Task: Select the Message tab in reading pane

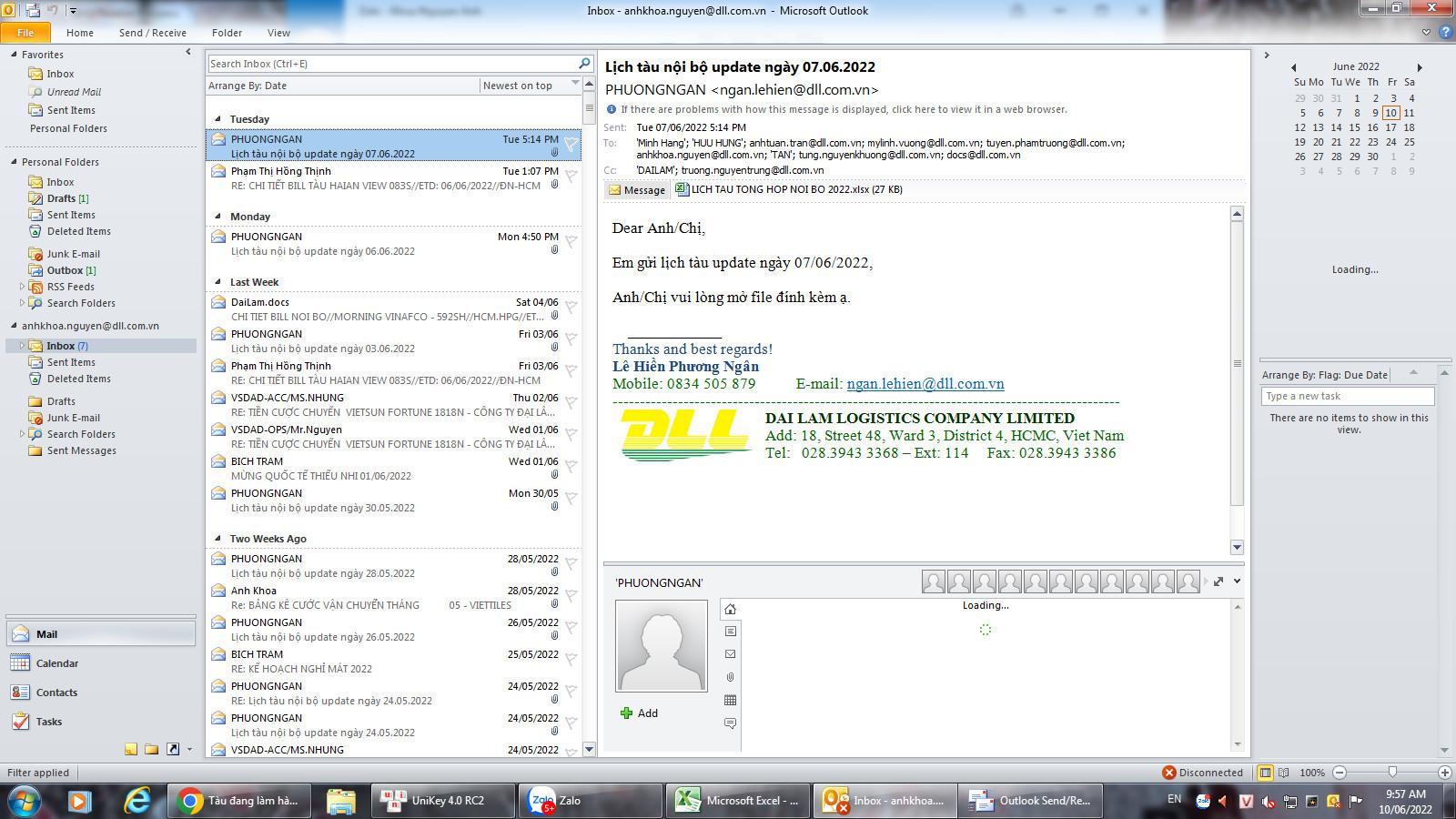Action: (637, 189)
